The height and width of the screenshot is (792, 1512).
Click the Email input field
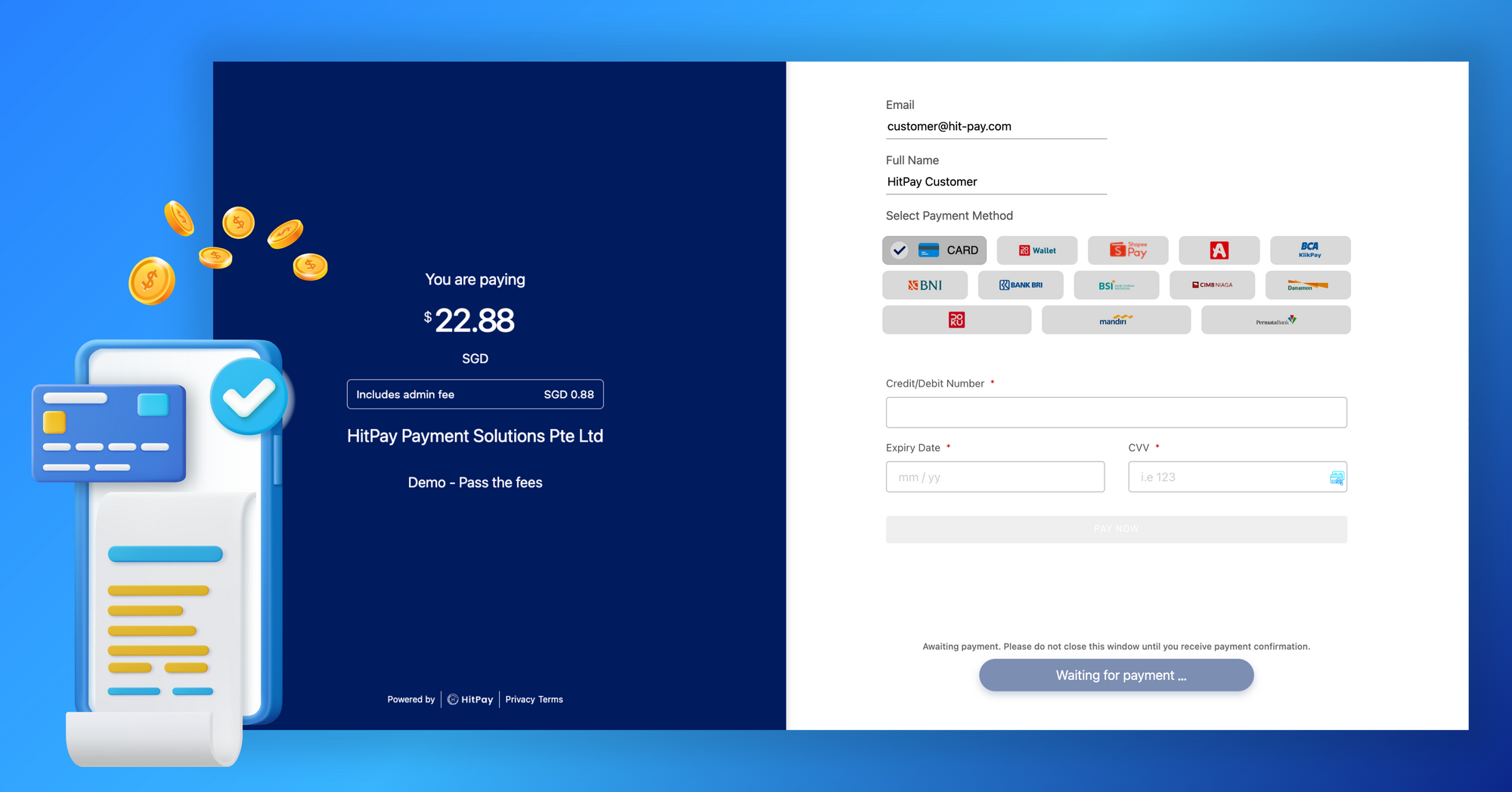[996, 127]
